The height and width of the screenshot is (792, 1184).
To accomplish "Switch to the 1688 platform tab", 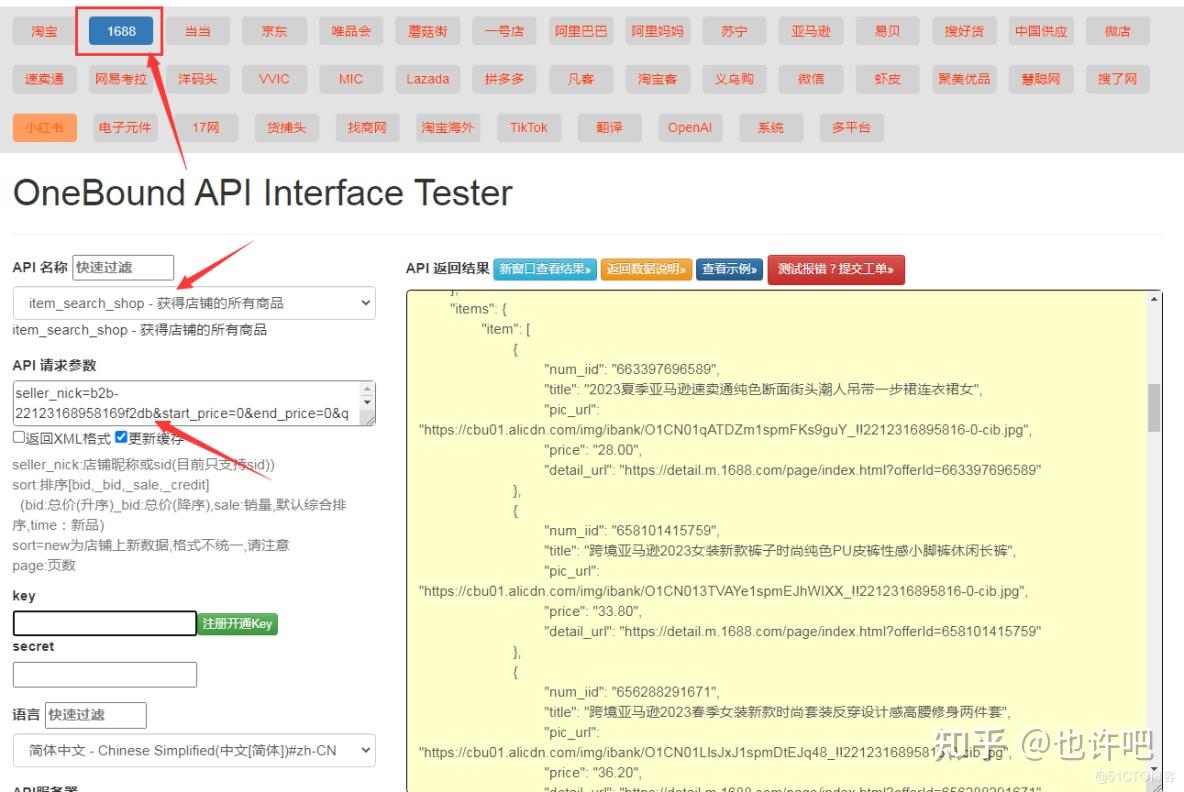I will coord(120,30).
